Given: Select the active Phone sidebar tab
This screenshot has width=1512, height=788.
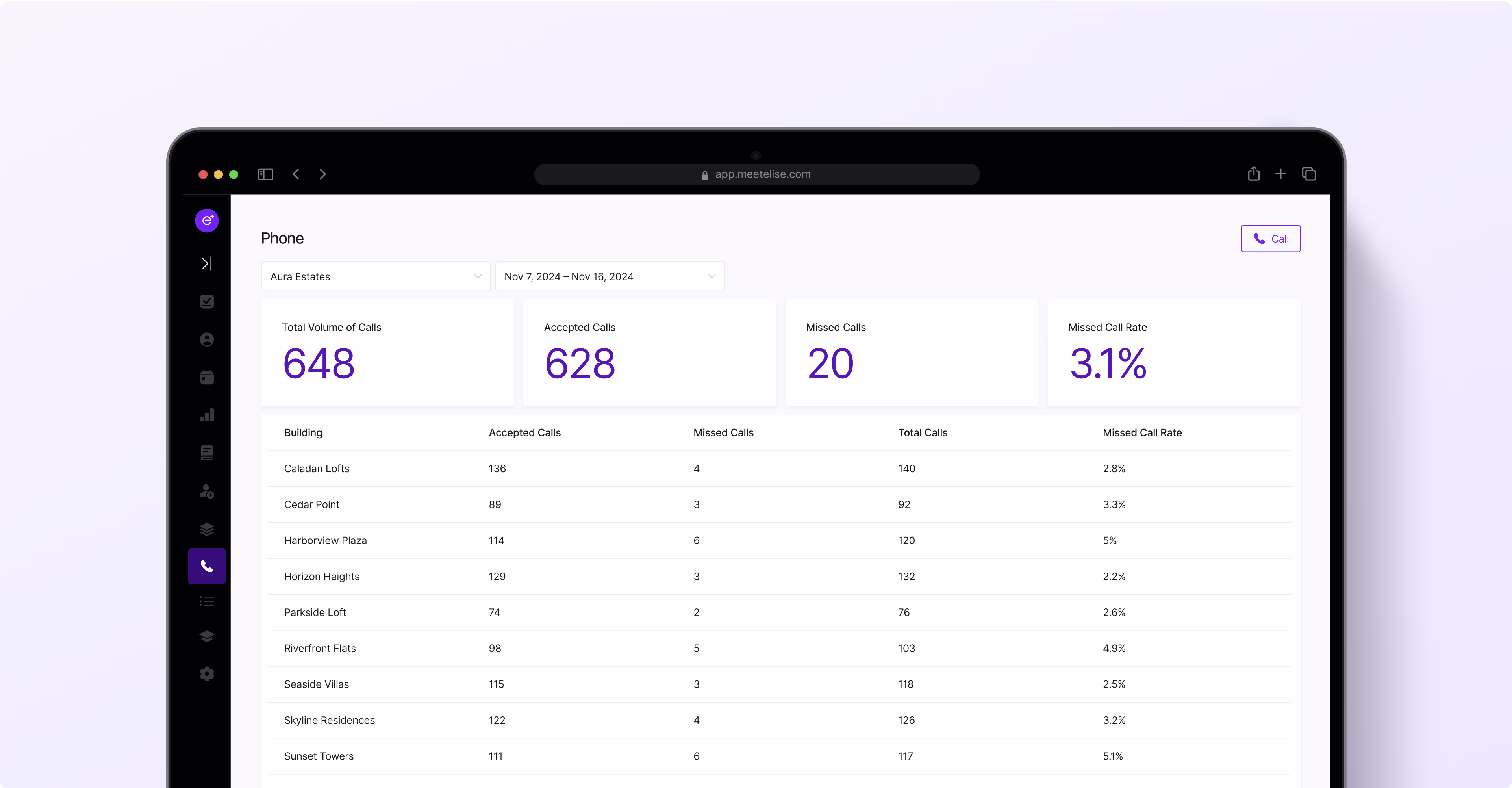Looking at the screenshot, I should pyautogui.click(x=207, y=566).
